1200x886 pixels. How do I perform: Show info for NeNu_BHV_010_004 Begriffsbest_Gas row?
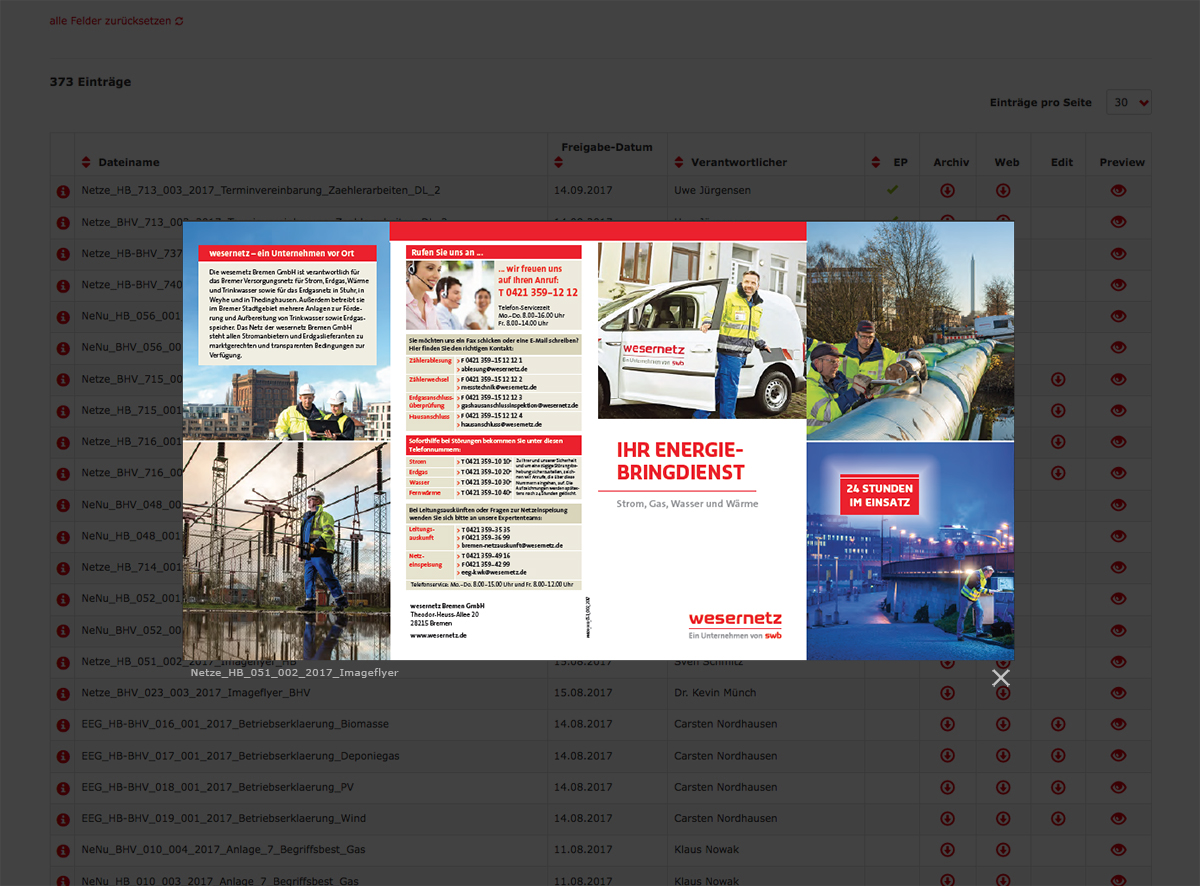pos(62,851)
